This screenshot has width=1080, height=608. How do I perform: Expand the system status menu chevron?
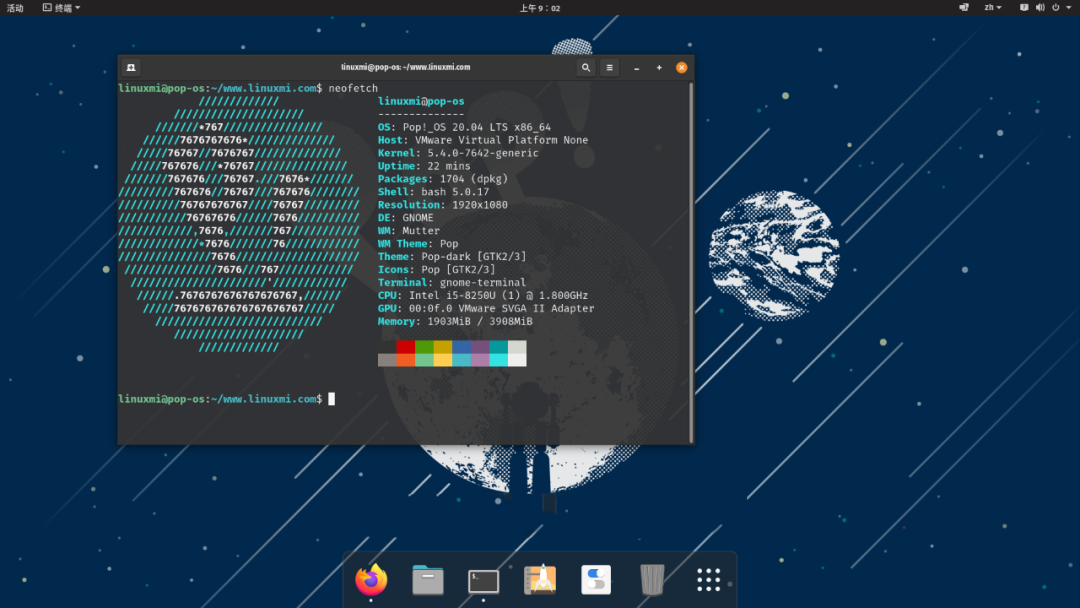point(1068,7)
